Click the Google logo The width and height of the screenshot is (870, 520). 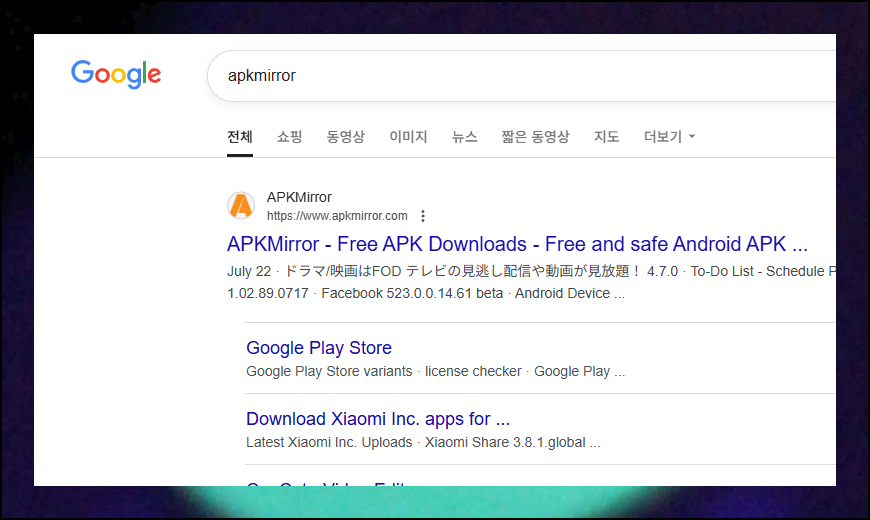116,74
